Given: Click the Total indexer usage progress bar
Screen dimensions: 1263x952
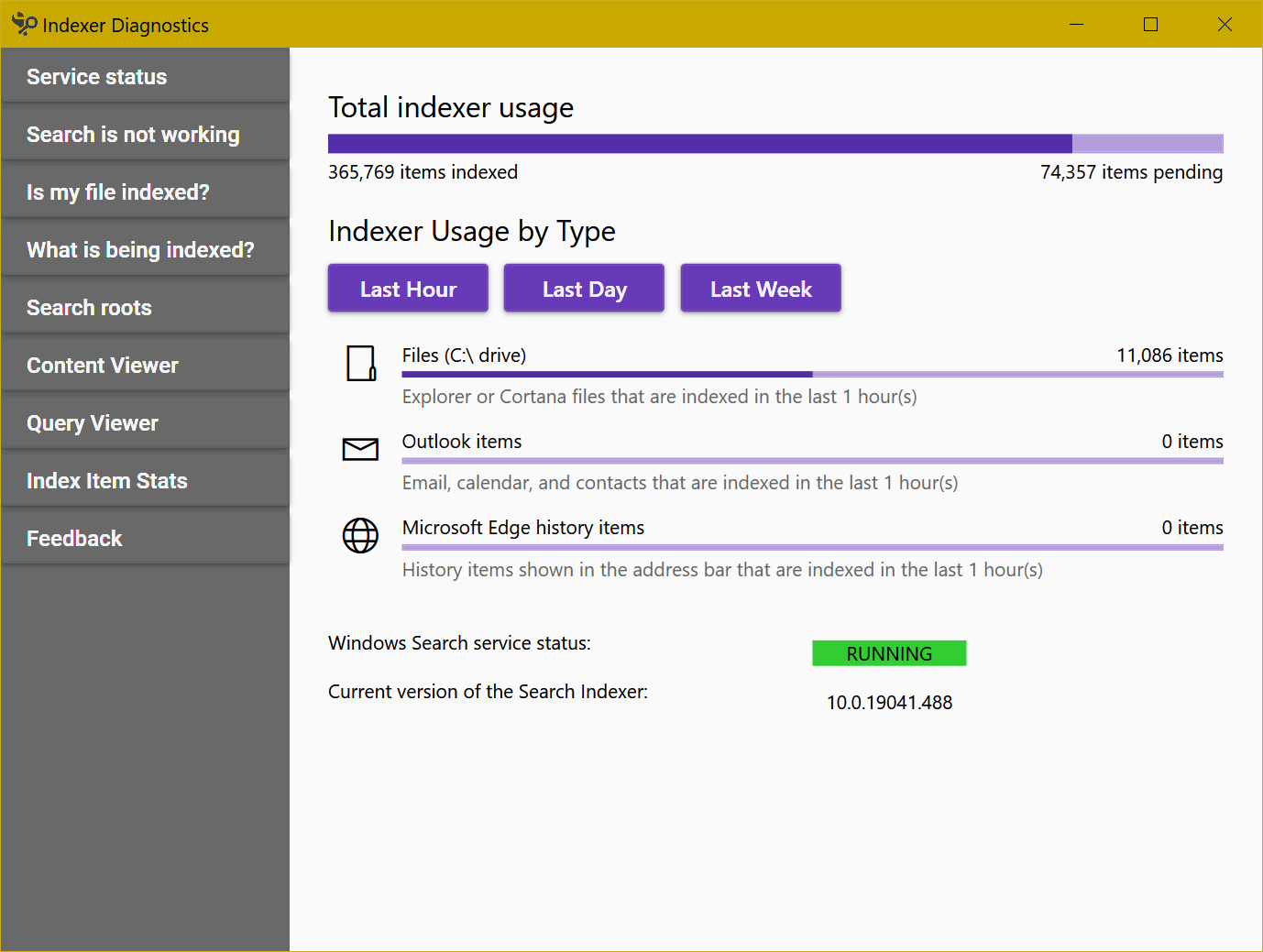Looking at the screenshot, I should tap(775, 144).
